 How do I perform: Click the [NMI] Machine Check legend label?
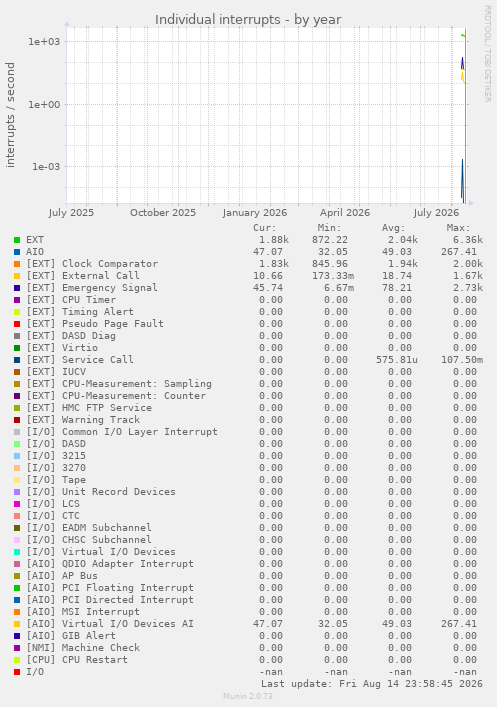83,647
